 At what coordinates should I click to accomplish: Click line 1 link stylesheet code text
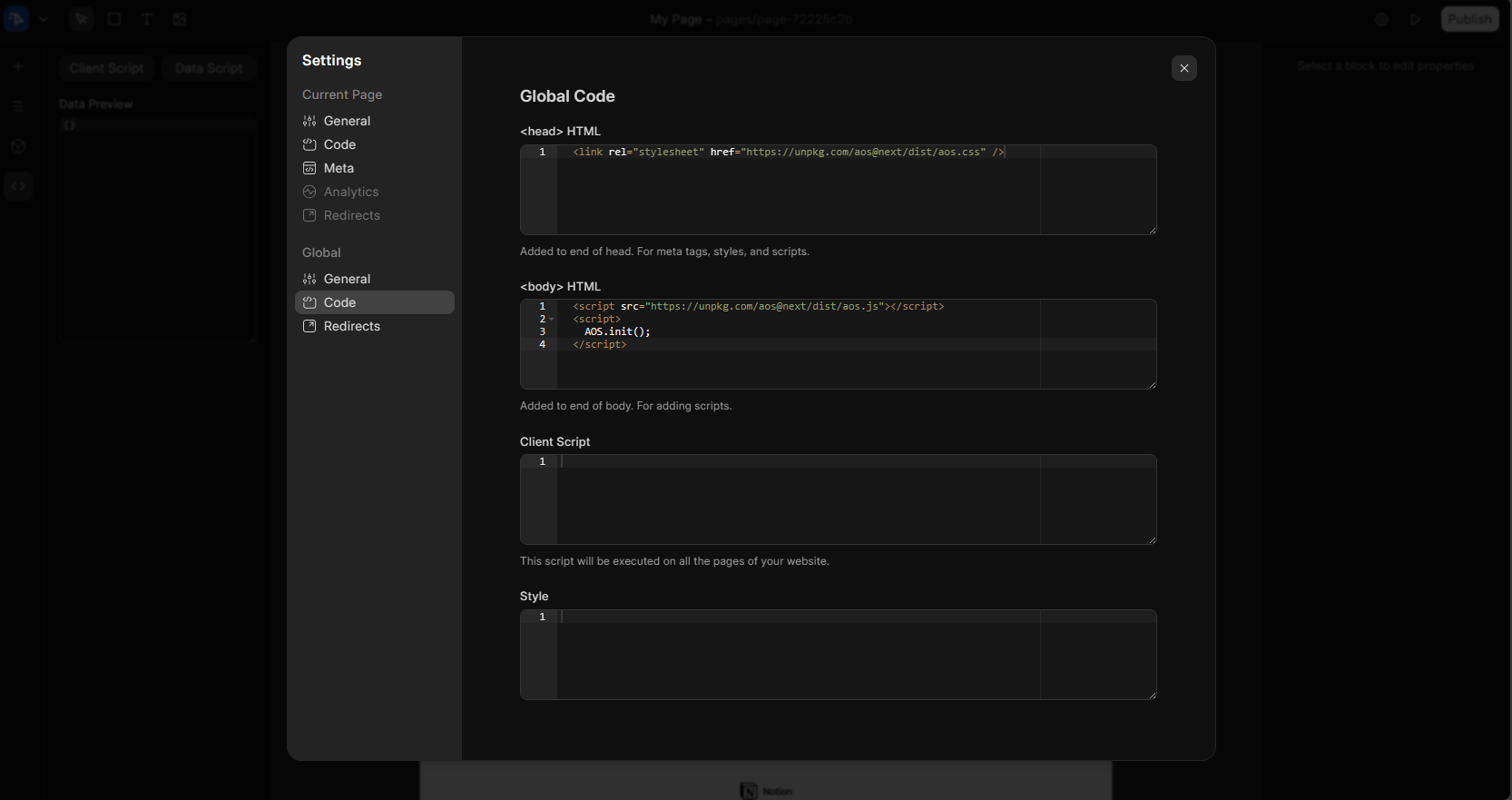[x=789, y=153]
